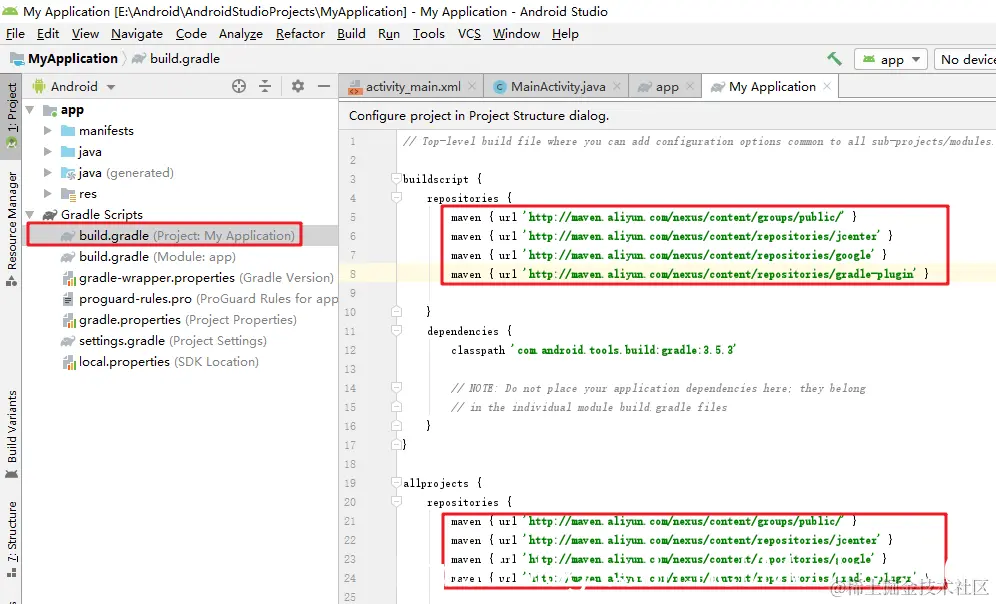Fold the allprojects block at line 19
The image size is (996, 604).
tap(396, 483)
